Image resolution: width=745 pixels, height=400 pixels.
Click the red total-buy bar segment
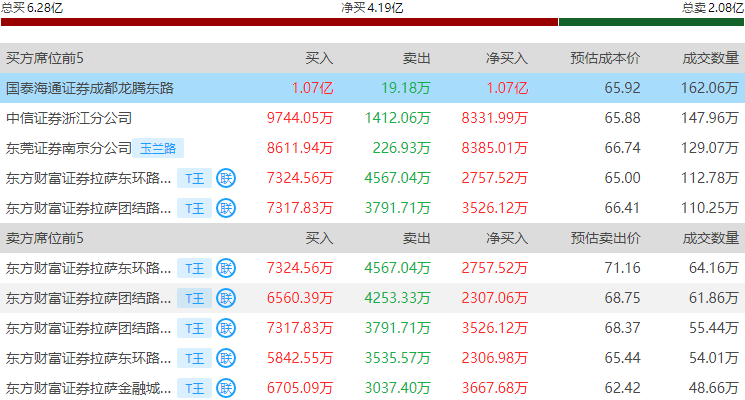(x=279, y=22)
